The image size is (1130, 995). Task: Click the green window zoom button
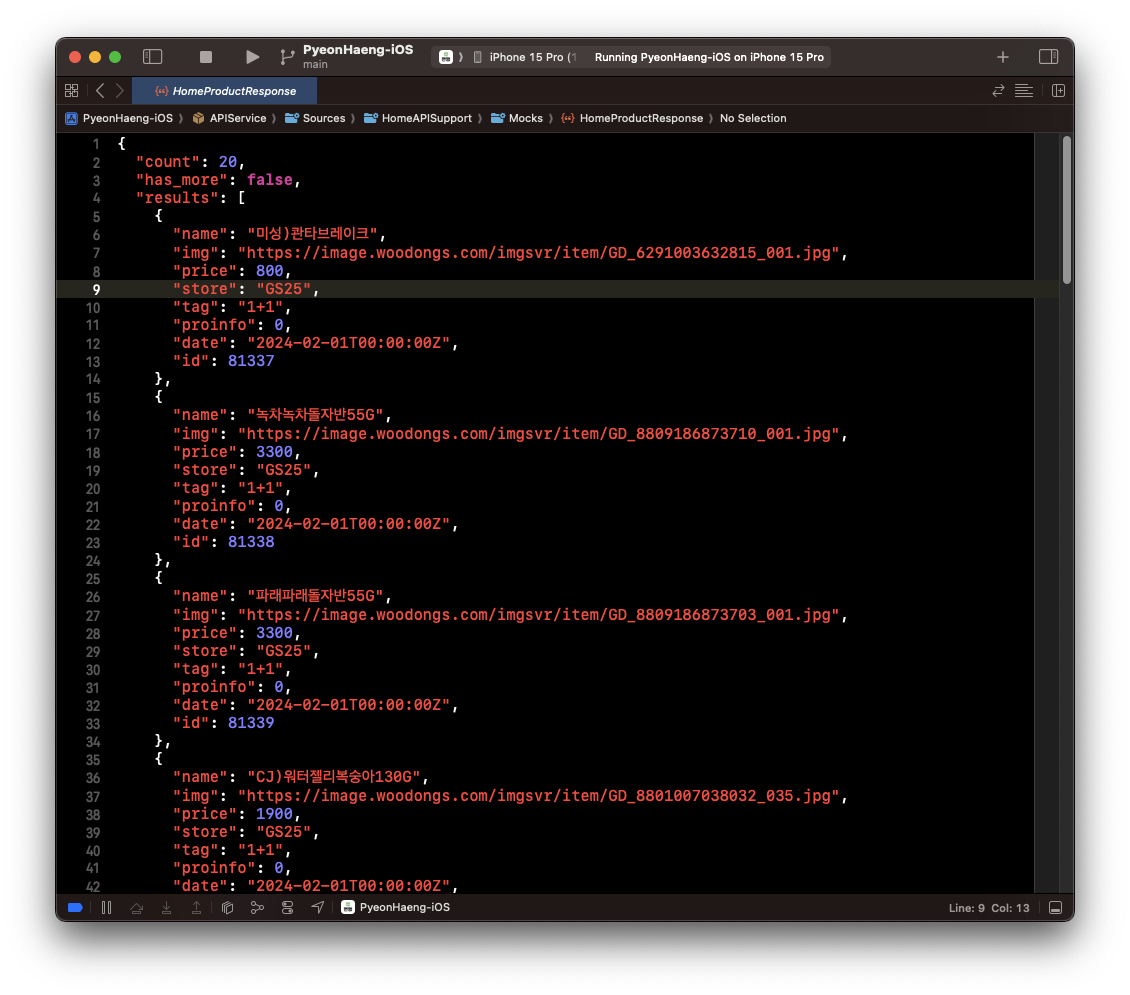(115, 57)
